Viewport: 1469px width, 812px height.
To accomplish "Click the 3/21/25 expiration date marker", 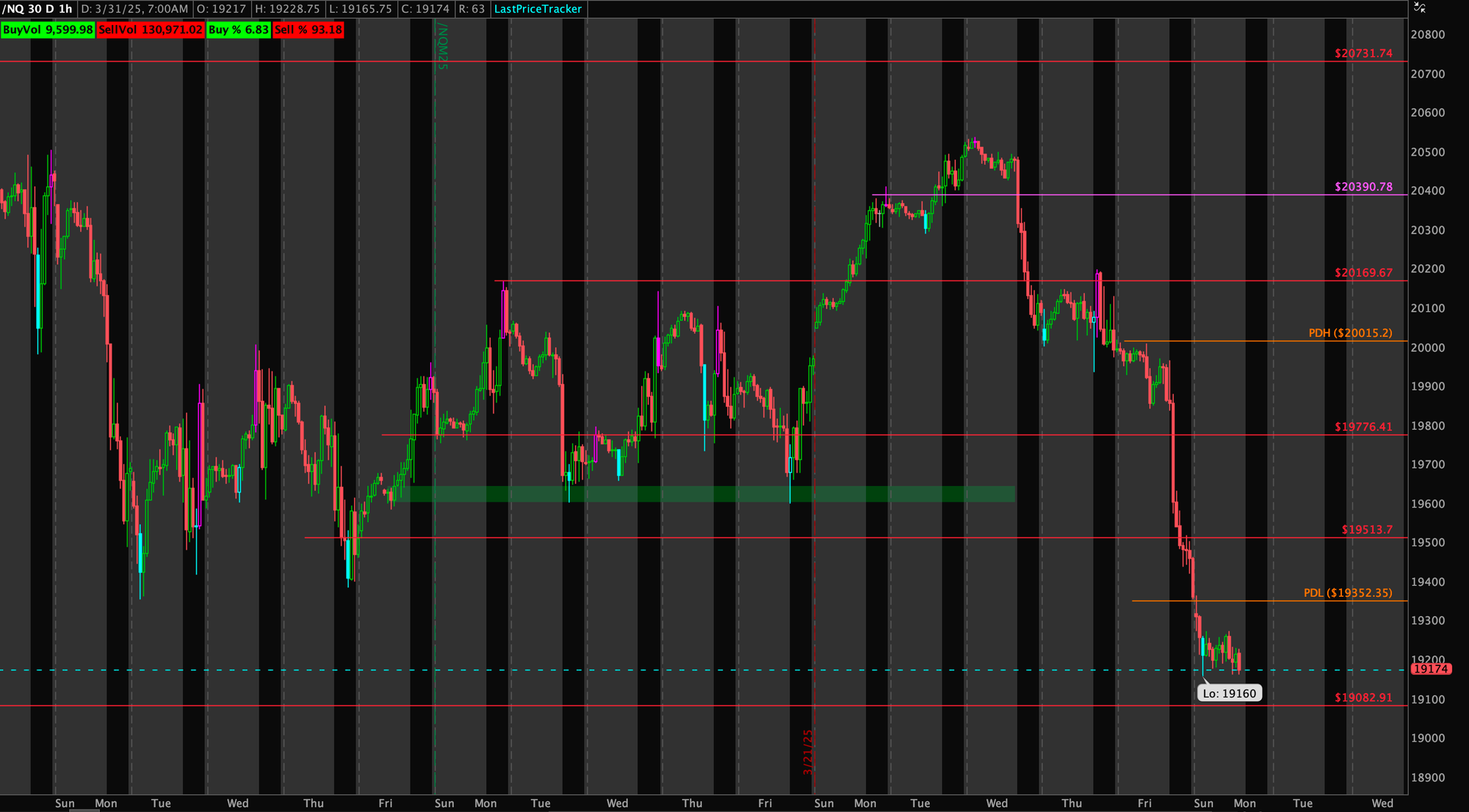I will click(x=808, y=751).
